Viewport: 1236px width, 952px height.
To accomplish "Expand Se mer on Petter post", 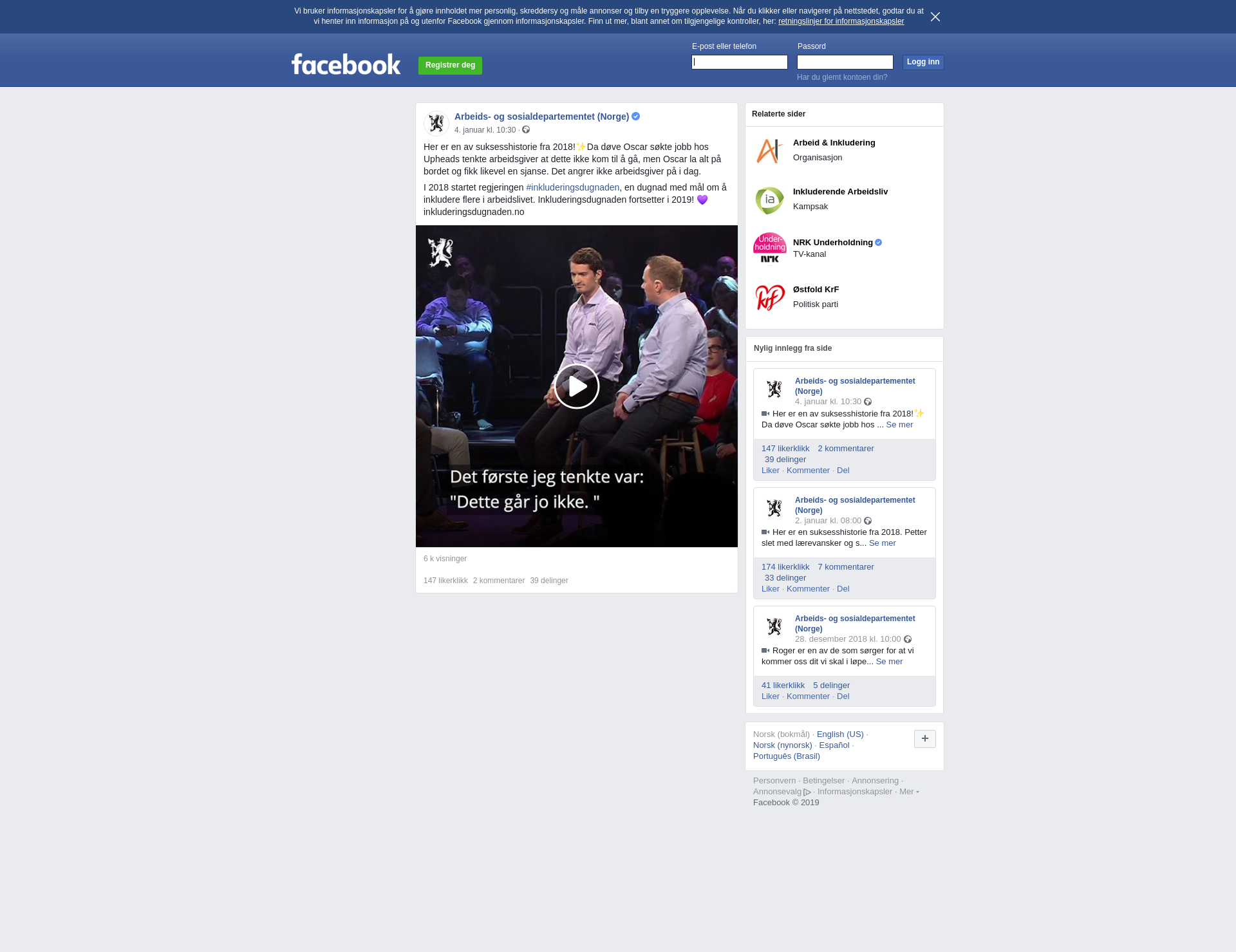I will [x=882, y=543].
